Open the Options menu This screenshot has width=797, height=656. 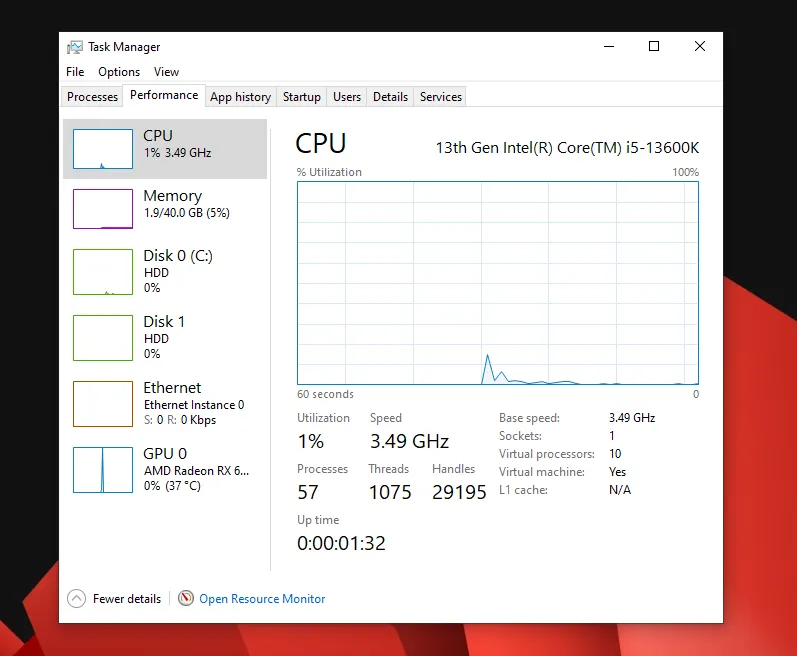[119, 72]
